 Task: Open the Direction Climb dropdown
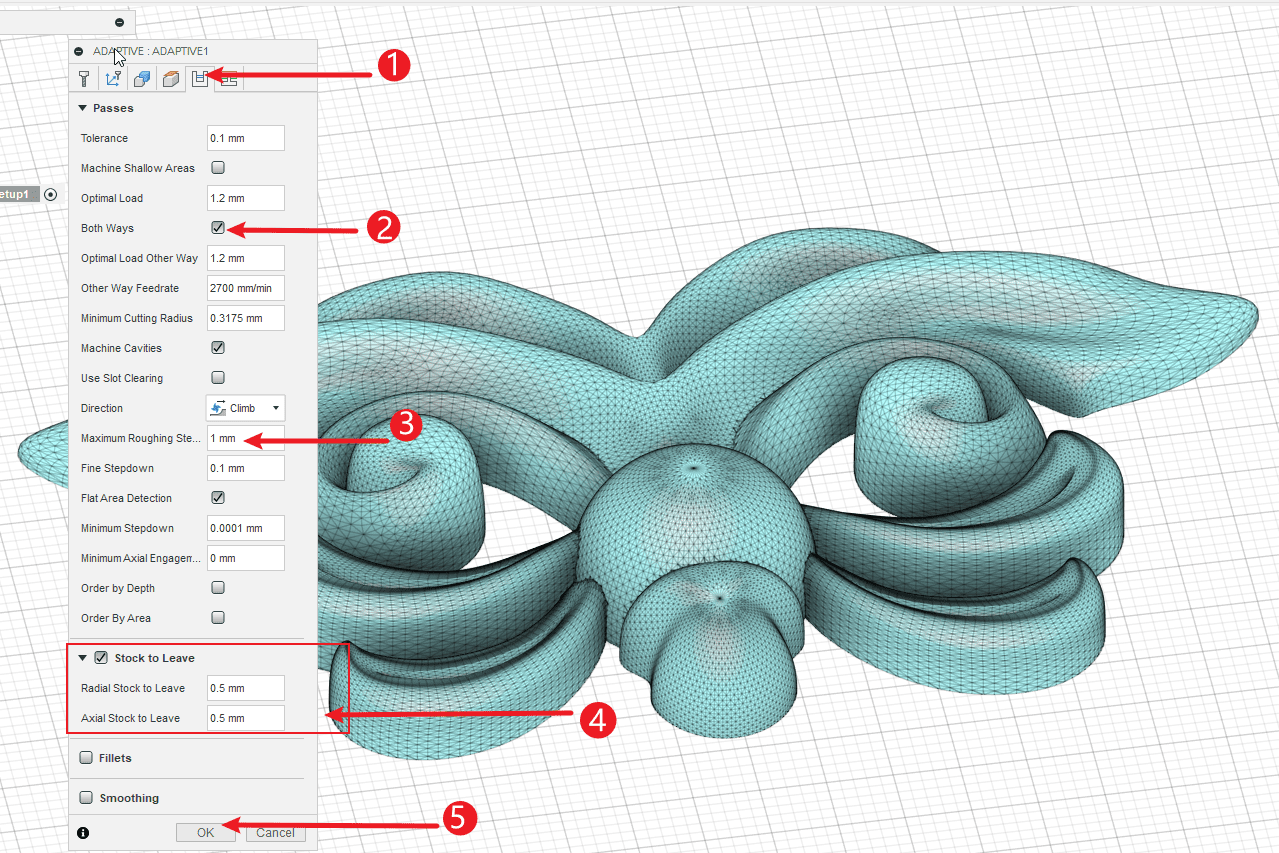(x=245, y=408)
